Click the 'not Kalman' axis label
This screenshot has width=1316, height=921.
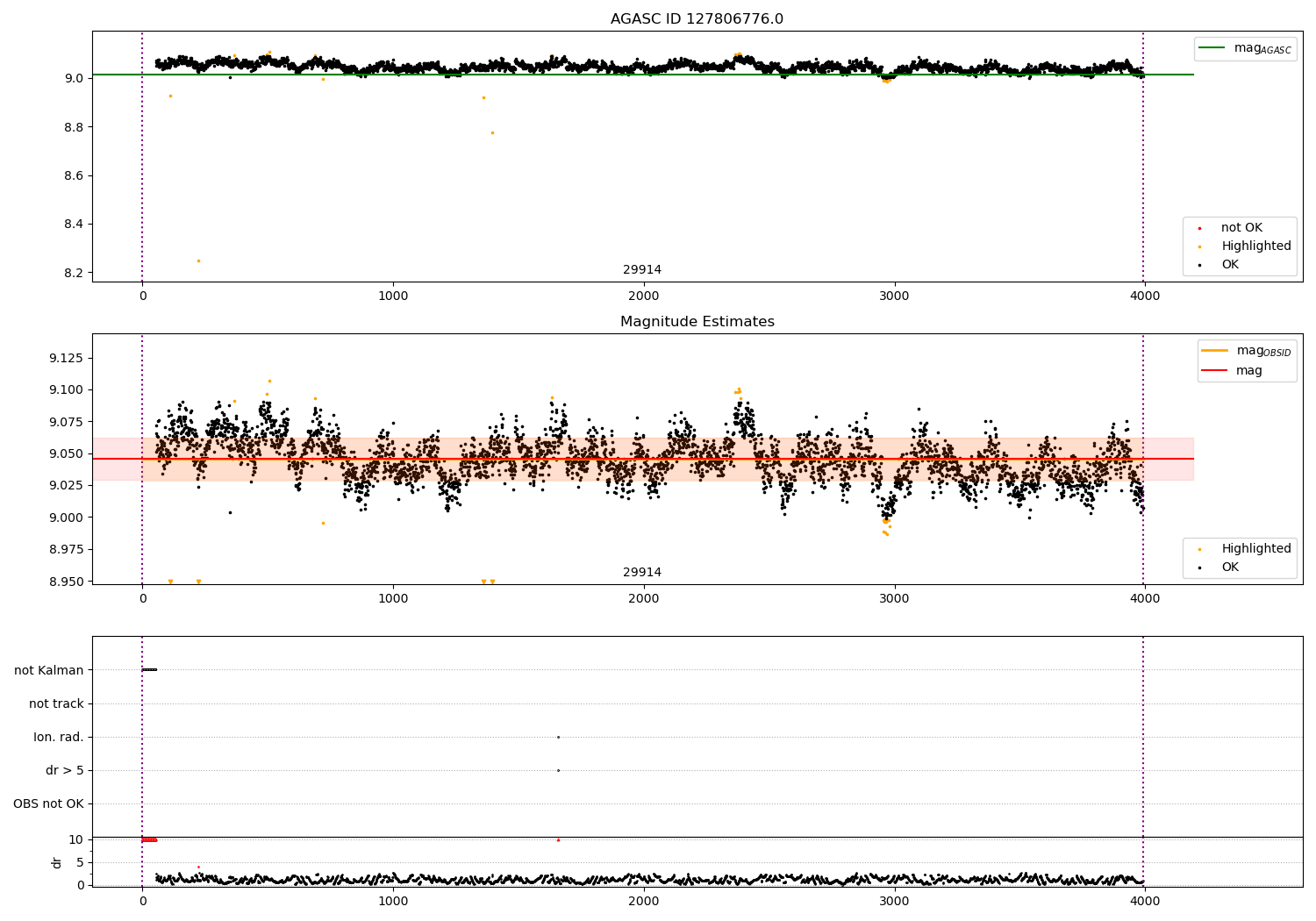click(49, 670)
